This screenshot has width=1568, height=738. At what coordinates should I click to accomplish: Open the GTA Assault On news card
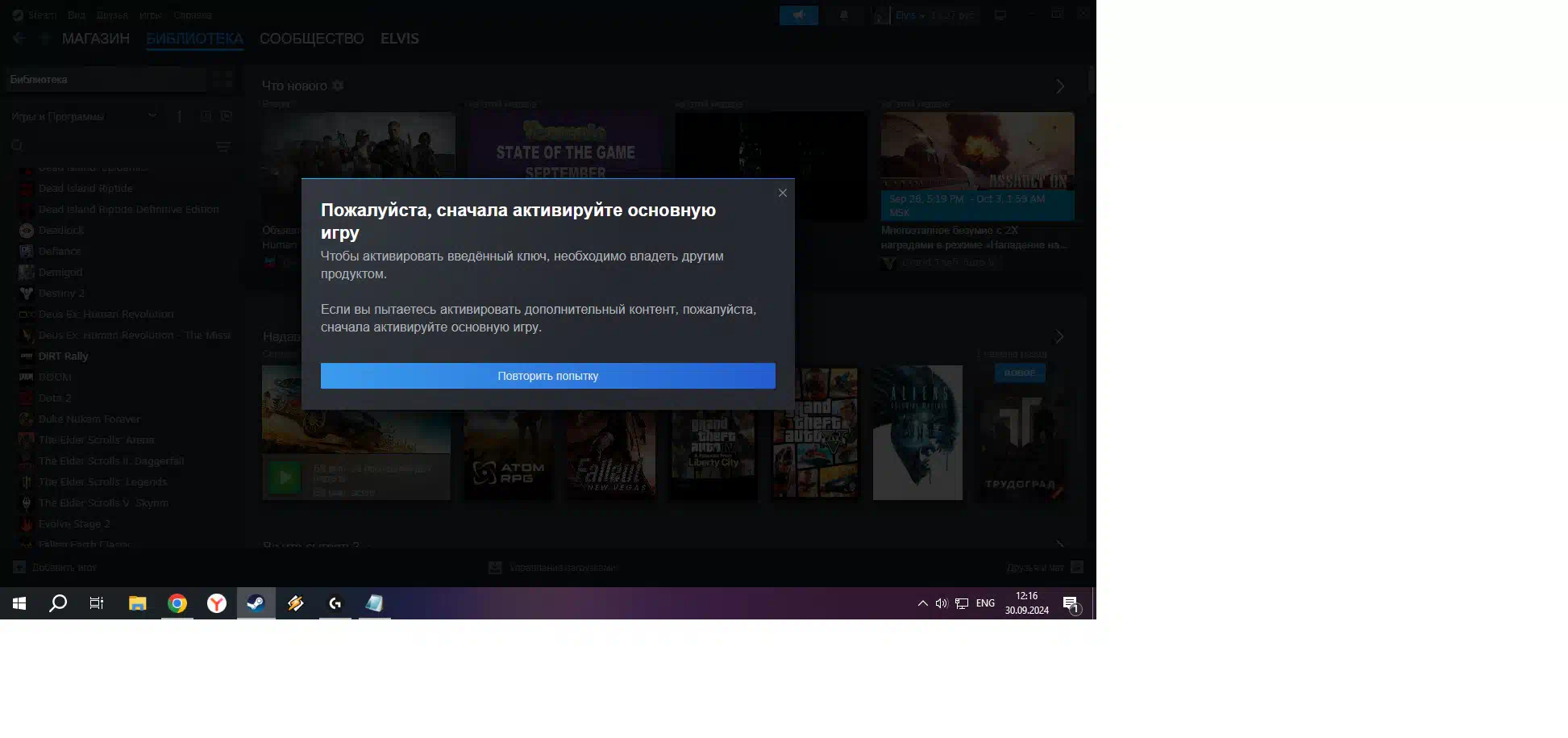[x=977, y=165]
